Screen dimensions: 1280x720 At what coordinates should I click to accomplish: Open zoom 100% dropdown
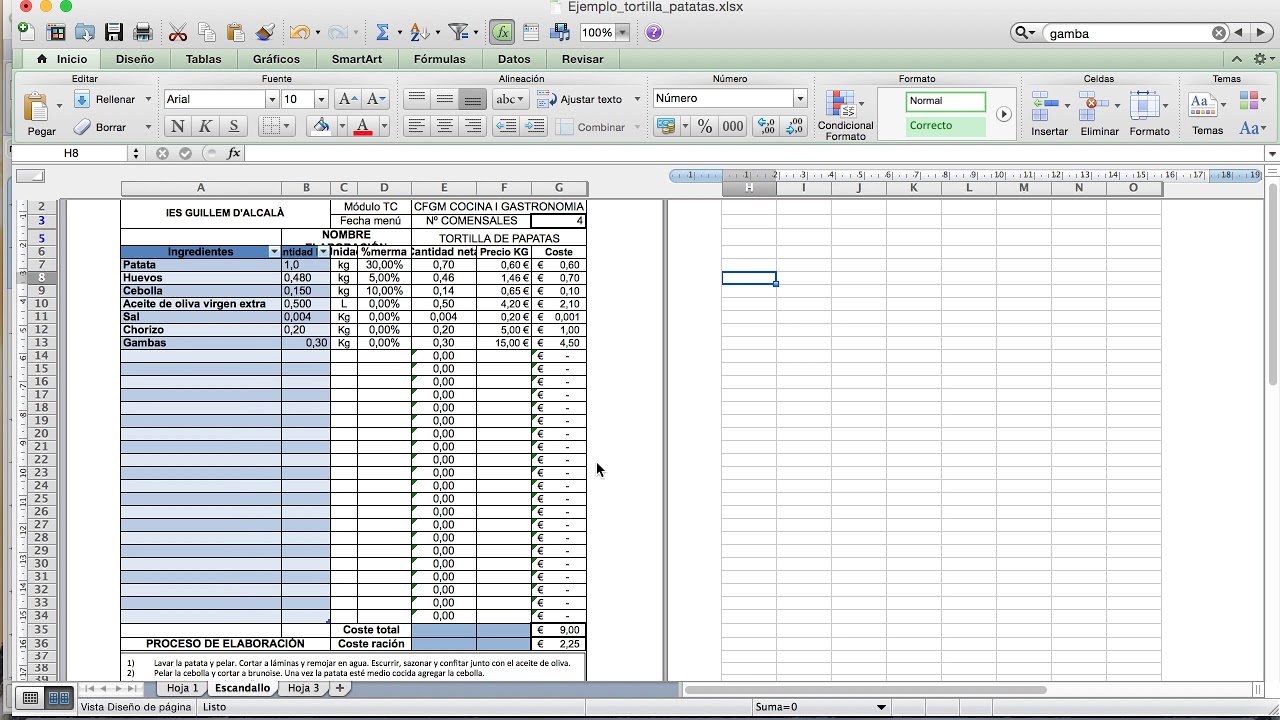[x=622, y=33]
